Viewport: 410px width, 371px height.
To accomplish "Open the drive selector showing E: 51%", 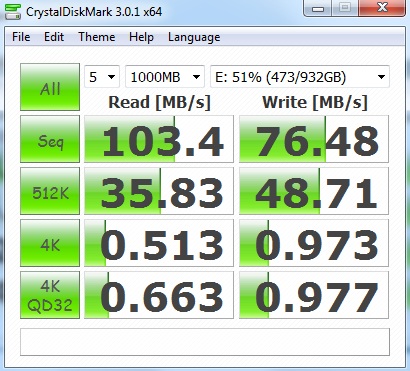I will (300, 77).
